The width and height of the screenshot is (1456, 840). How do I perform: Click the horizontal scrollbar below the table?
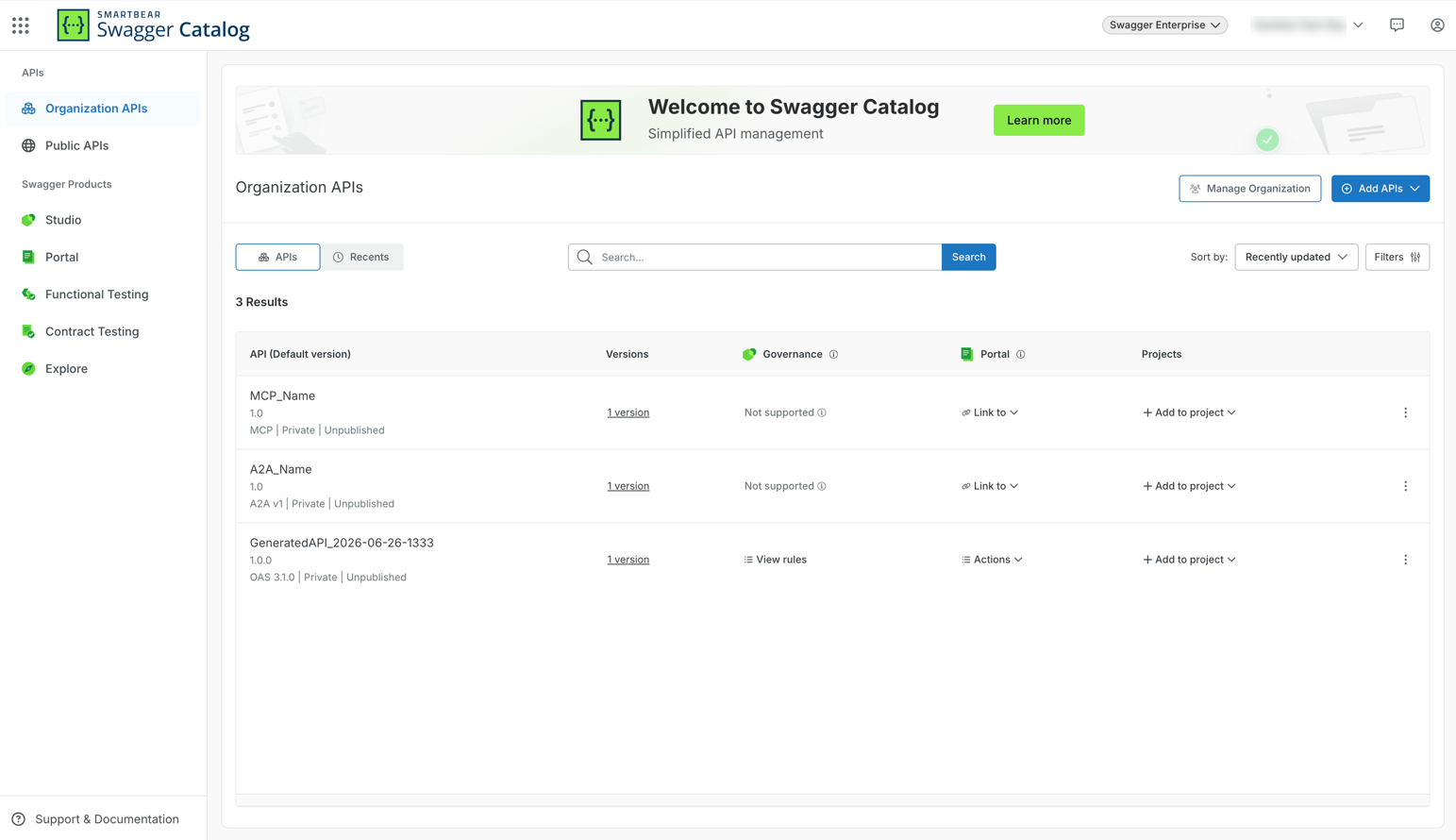pos(832,800)
